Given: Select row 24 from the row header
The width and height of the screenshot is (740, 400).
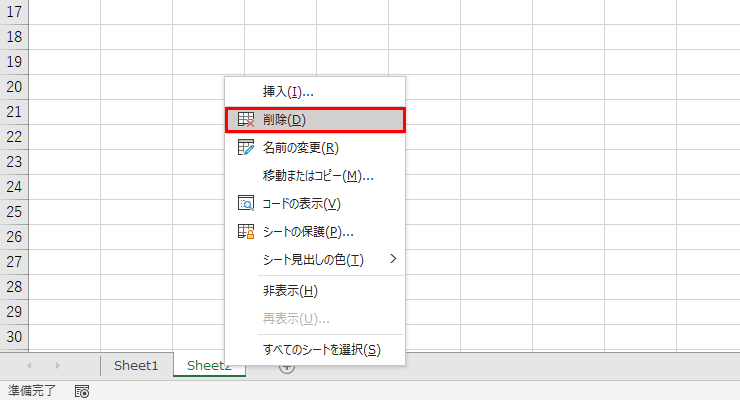Looking at the screenshot, I should click(x=14, y=187).
